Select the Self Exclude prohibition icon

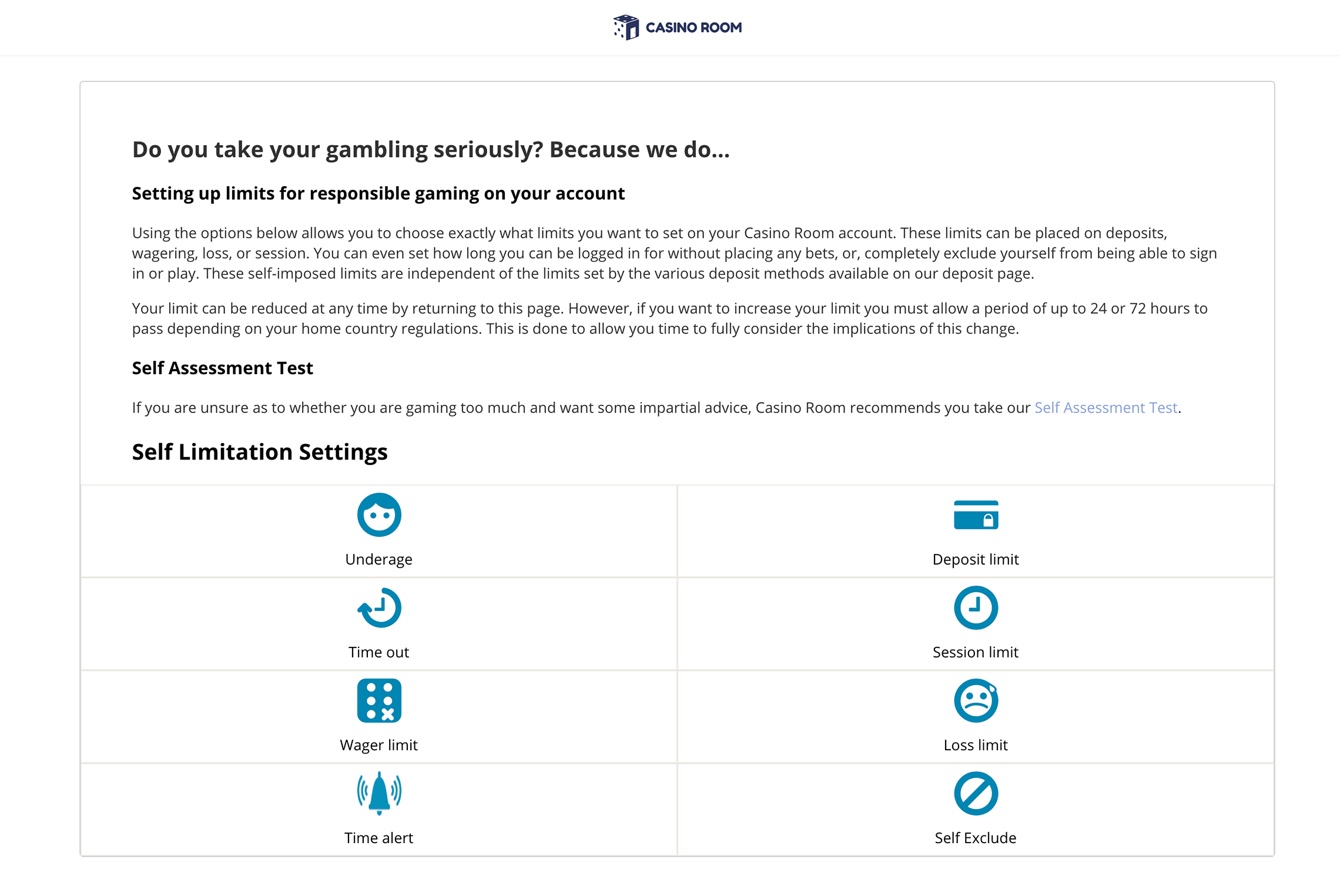(976, 793)
